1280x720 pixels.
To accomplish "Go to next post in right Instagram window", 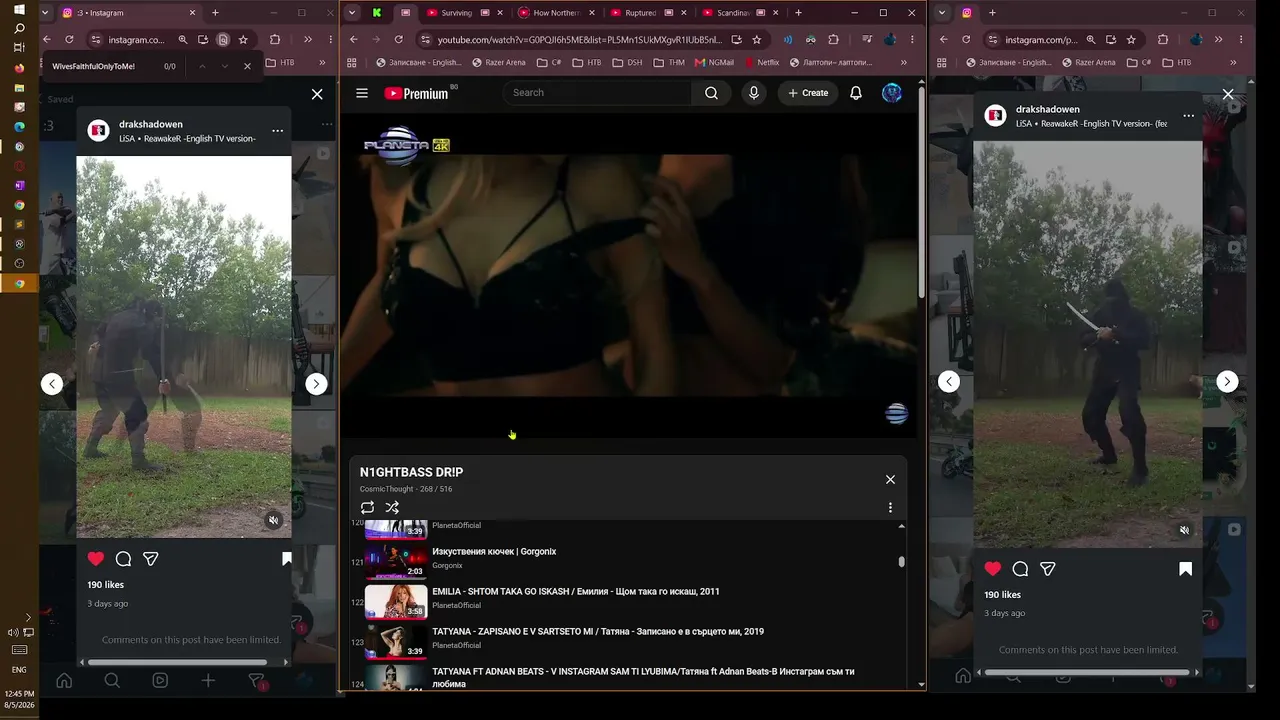I will point(1227,381).
